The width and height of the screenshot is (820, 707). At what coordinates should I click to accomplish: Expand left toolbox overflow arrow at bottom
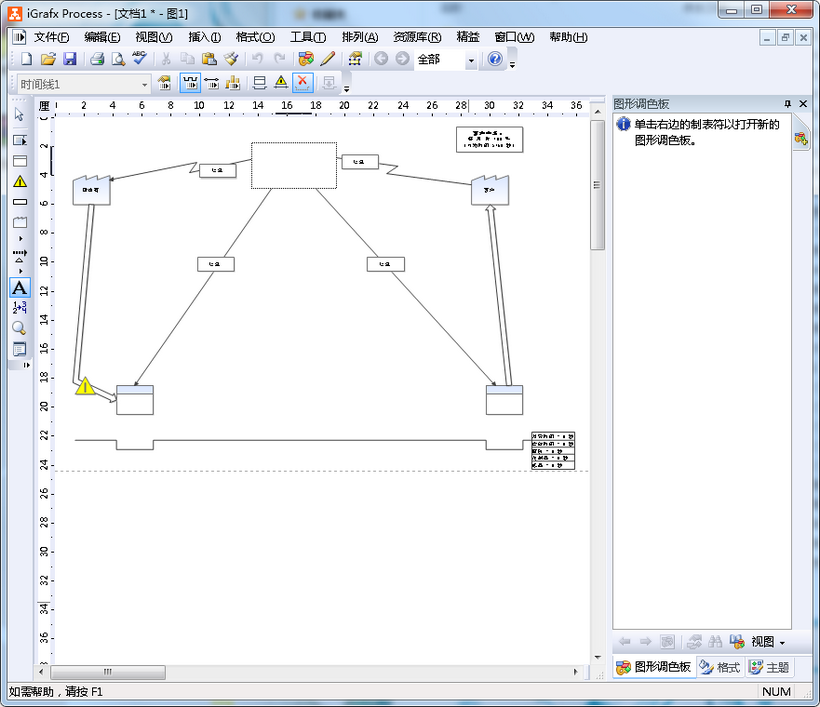click(26, 365)
